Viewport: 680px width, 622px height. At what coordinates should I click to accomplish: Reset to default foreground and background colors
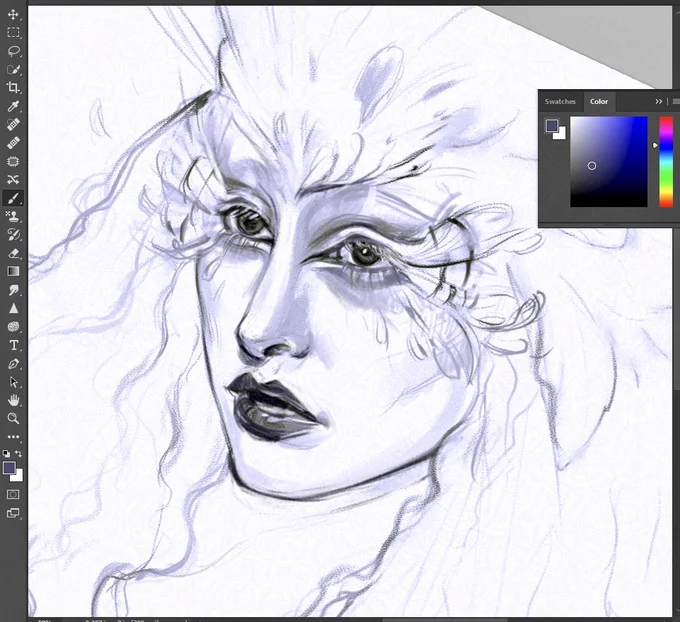click(x=6, y=454)
